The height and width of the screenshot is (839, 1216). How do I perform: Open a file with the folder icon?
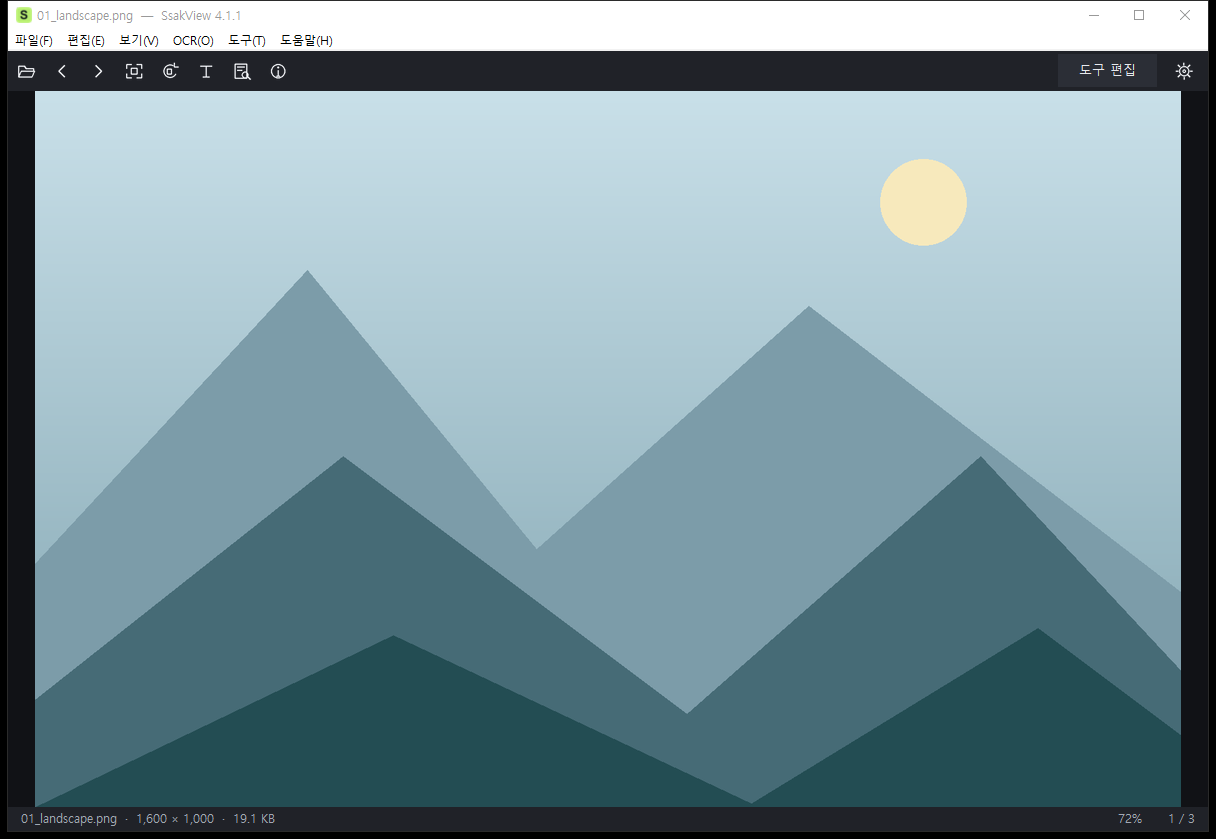[x=26, y=71]
